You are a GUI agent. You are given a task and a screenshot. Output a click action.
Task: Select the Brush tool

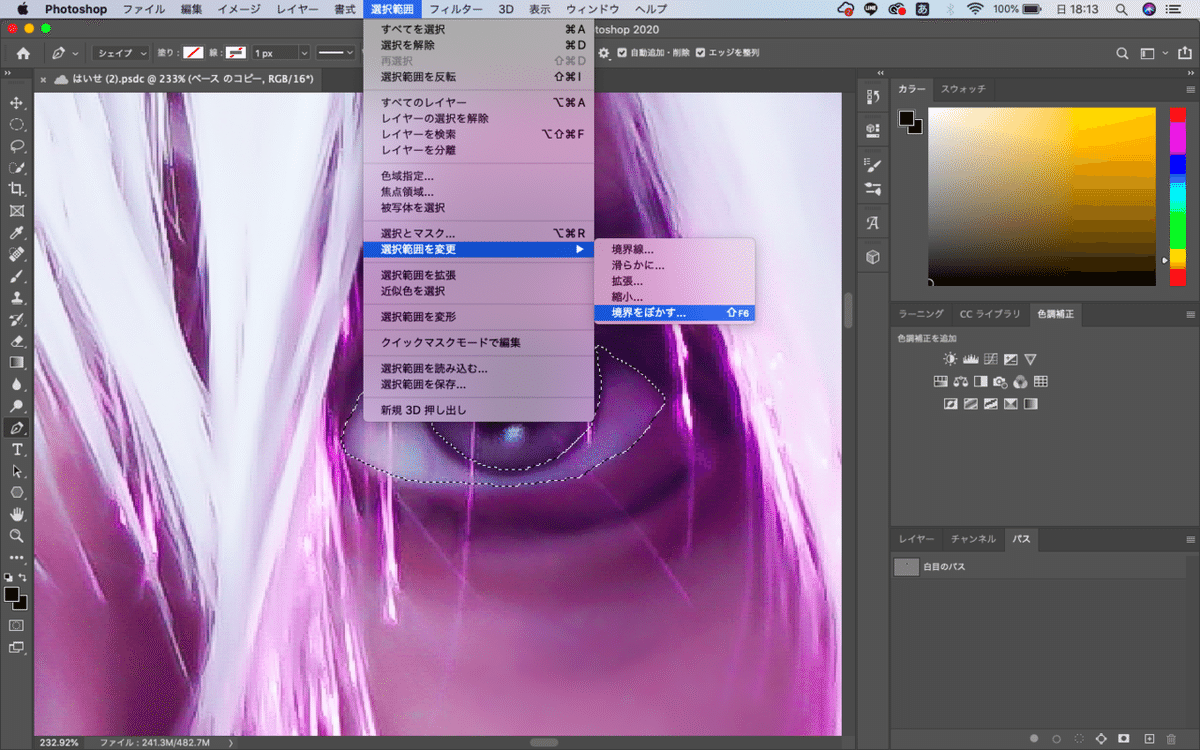(x=16, y=276)
